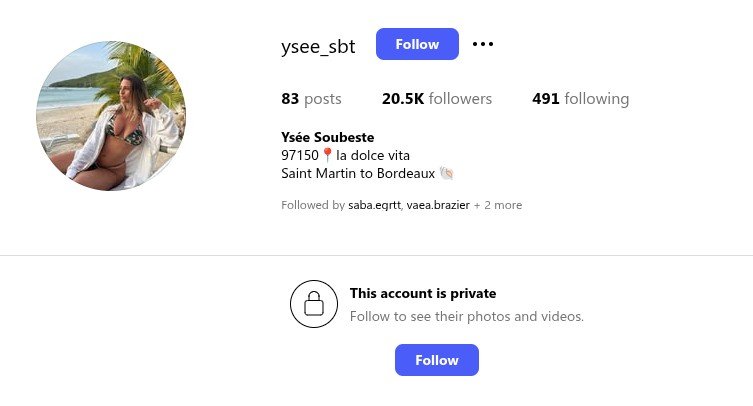Visit the vaea.brazier profile link
753x406 pixels.
pos(438,205)
